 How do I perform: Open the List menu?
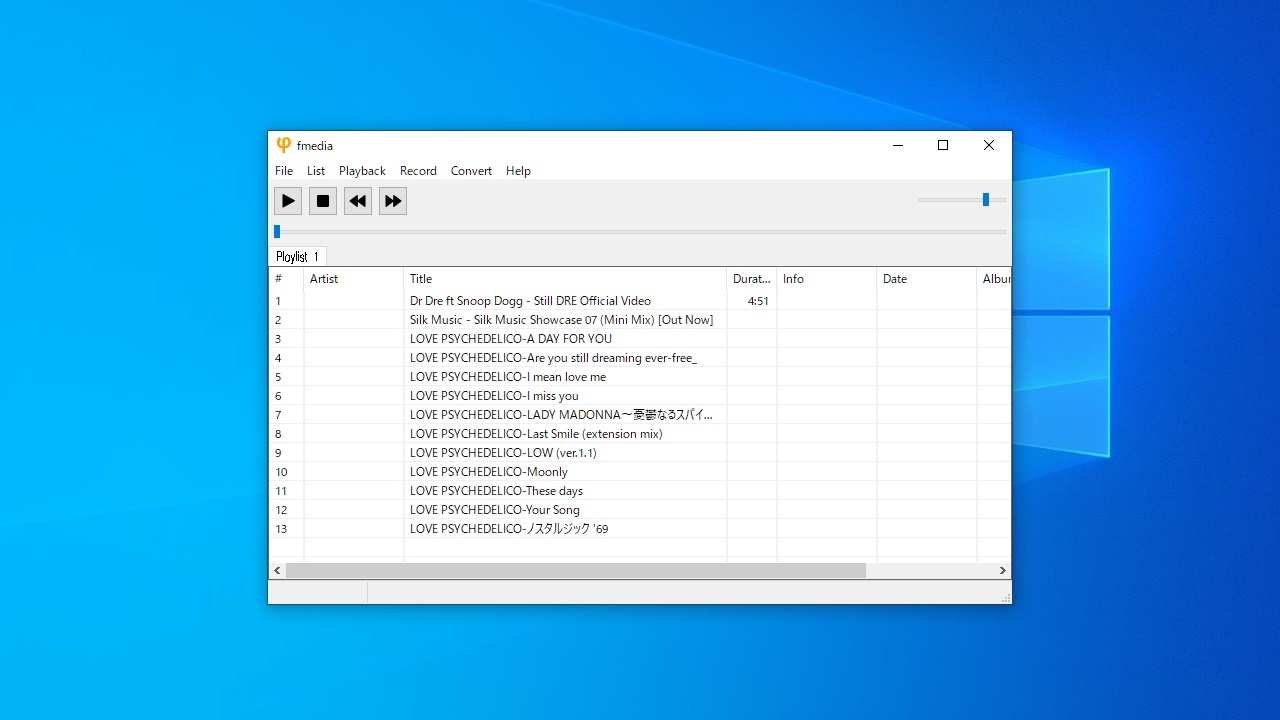point(316,171)
